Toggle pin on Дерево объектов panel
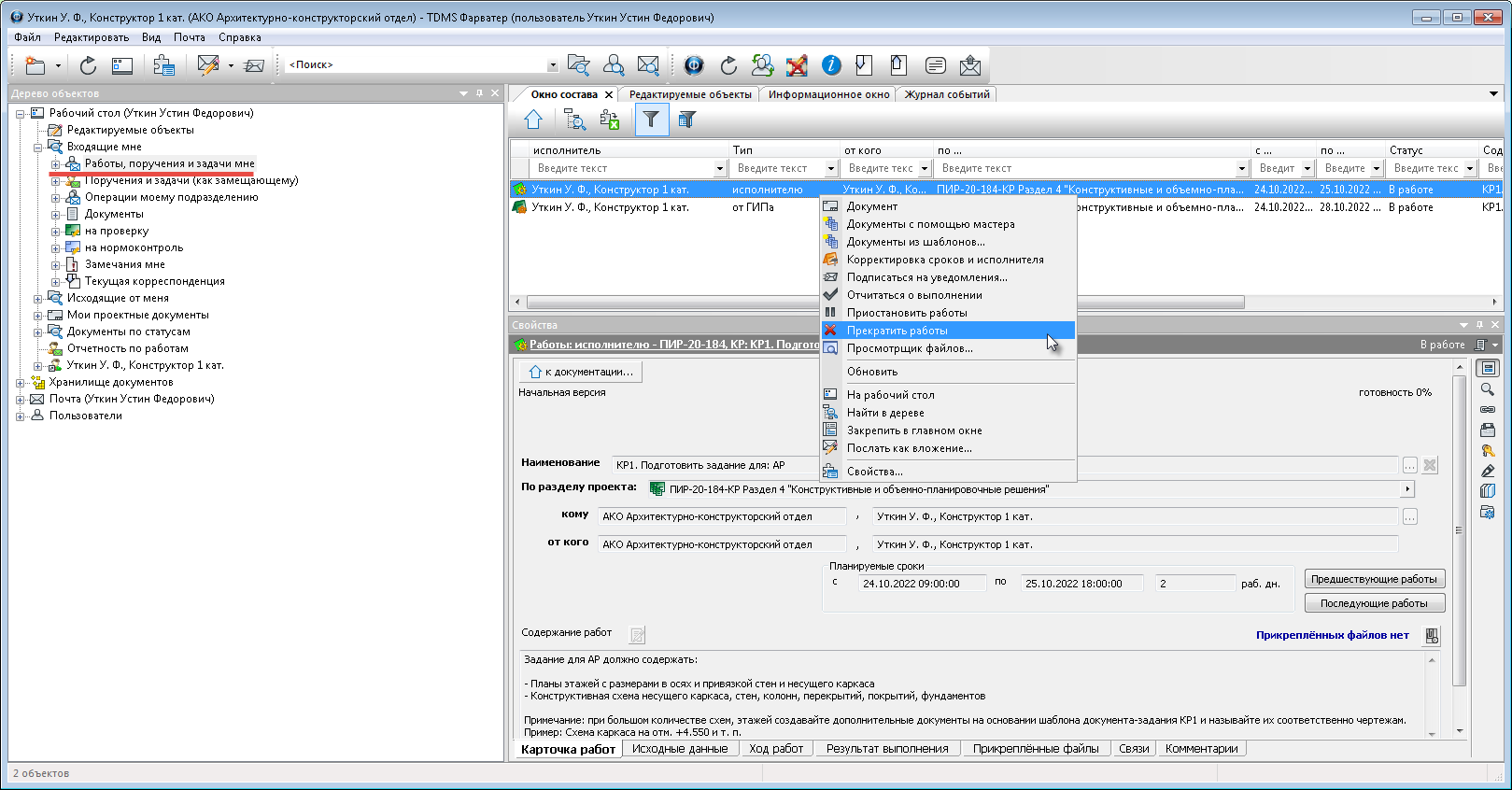The height and width of the screenshot is (790, 1512). pos(479,93)
